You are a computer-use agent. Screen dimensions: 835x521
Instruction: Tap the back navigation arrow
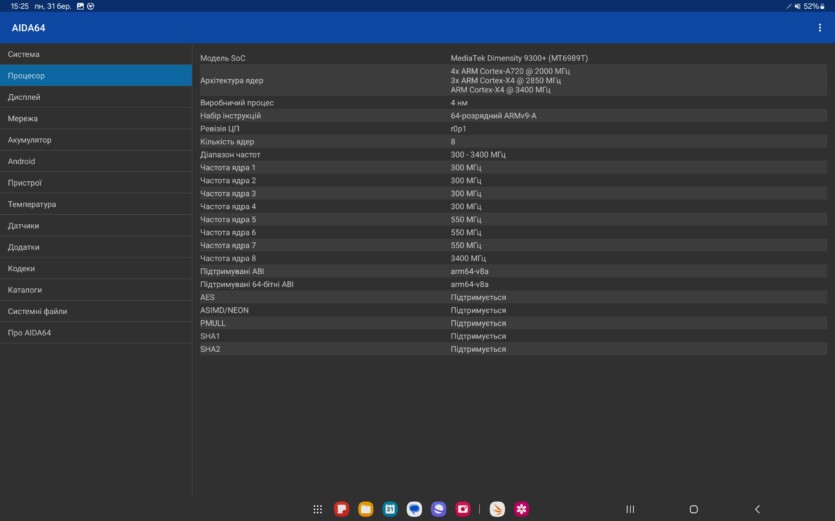[757, 509]
